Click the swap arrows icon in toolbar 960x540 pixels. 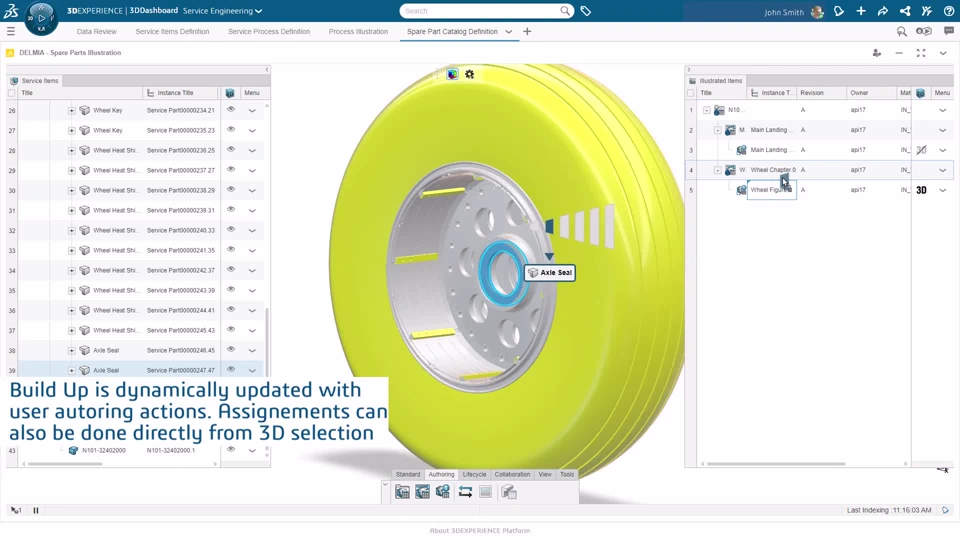pyautogui.click(x=465, y=492)
